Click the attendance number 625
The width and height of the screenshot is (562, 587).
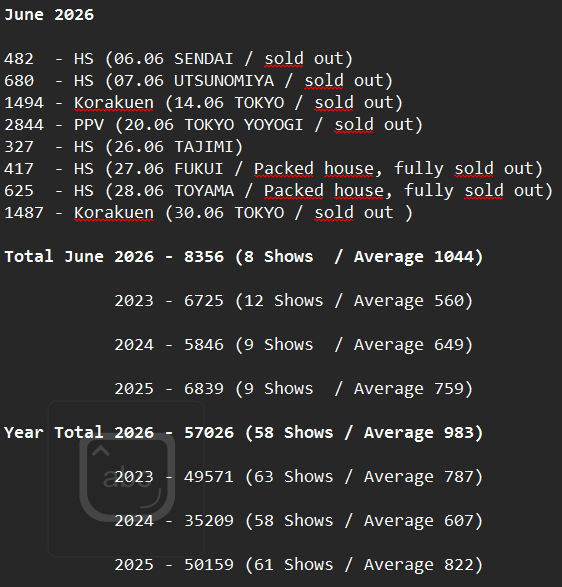tap(19, 191)
